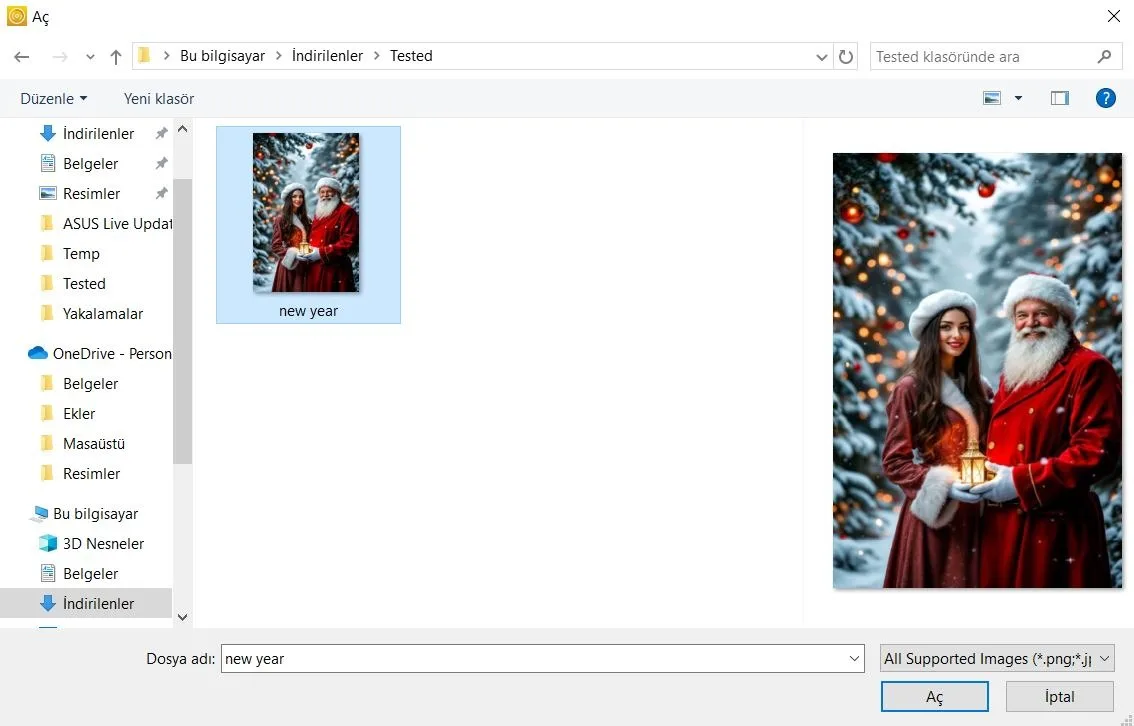Go back with the left arrow

[22, 56]
